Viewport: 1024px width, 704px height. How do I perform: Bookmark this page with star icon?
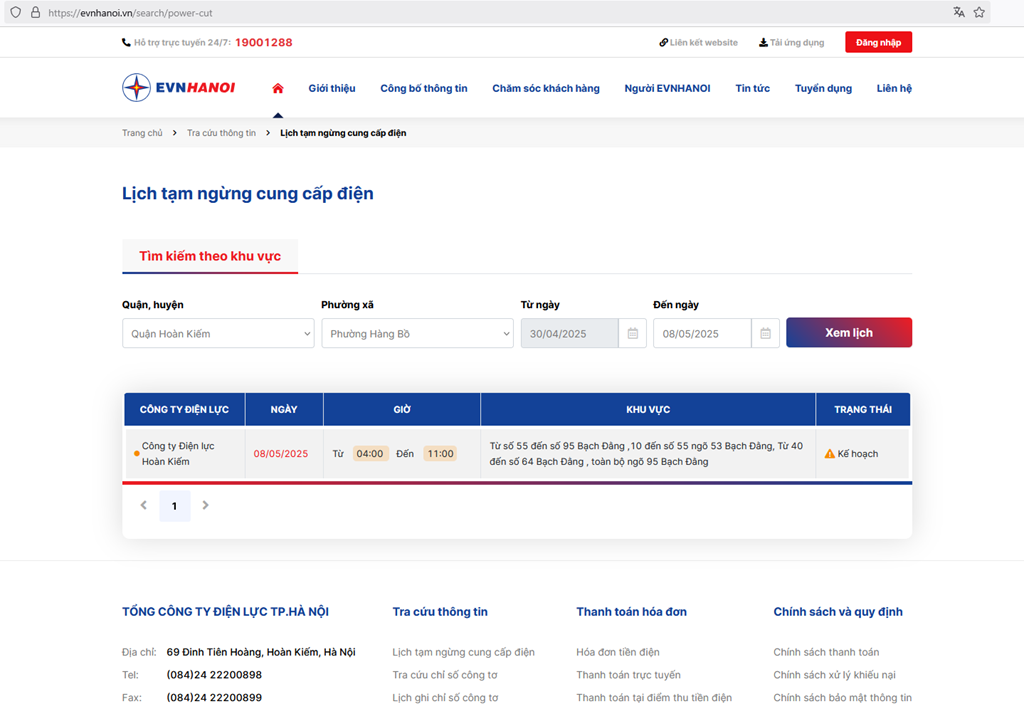pyautogui.click(x=979, y=13)
